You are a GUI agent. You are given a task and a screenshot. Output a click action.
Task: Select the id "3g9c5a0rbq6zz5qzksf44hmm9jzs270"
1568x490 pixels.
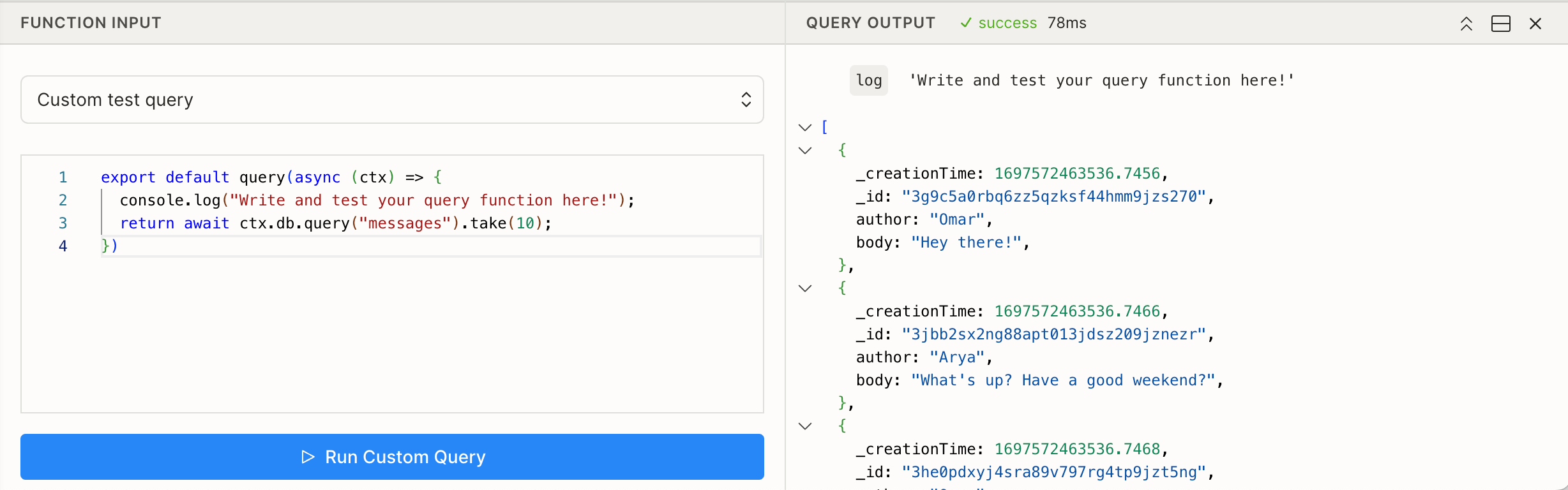(1054, 197)
